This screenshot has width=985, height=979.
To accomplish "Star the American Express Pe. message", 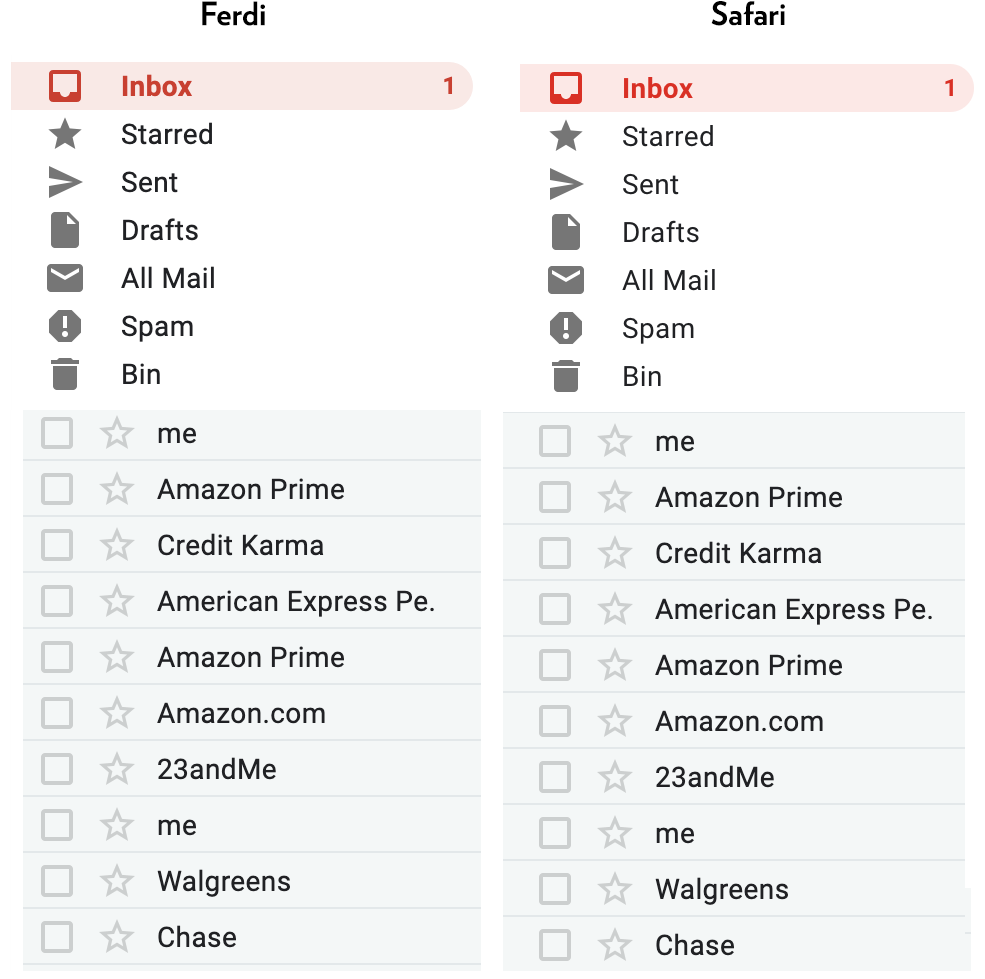I will (x=116, y=601).
